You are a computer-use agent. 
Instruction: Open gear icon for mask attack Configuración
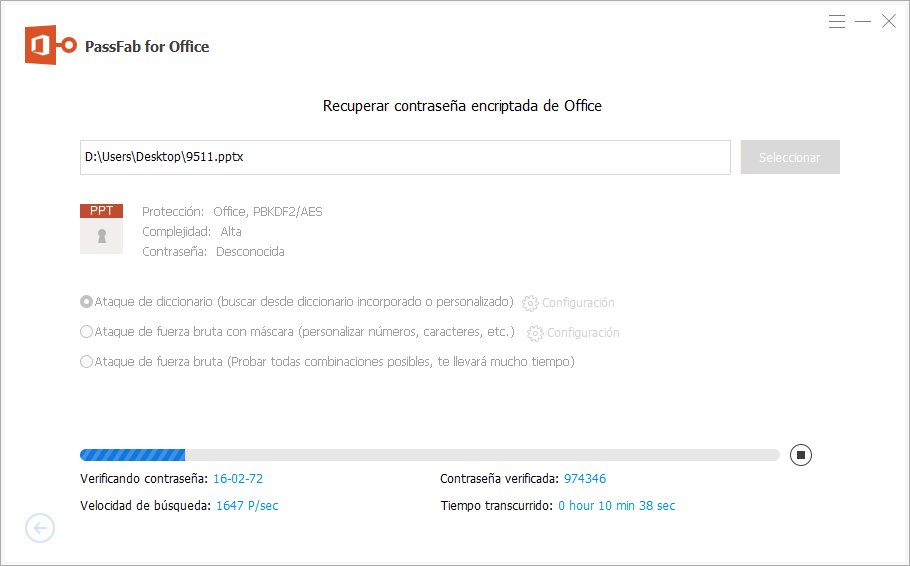point(535,333)
